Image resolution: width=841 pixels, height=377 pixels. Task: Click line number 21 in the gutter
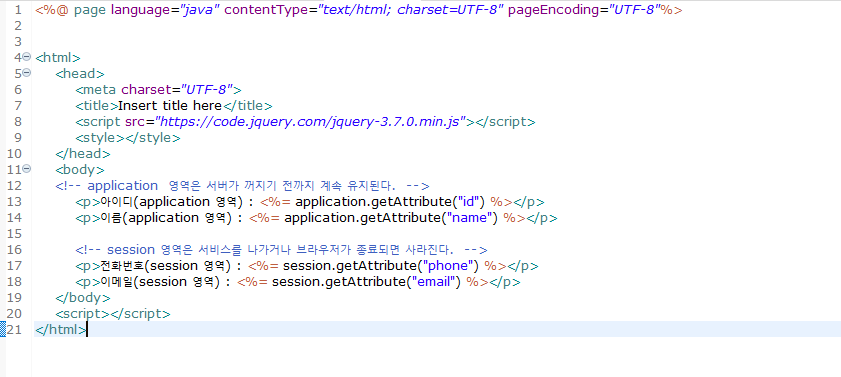(15, 329)
